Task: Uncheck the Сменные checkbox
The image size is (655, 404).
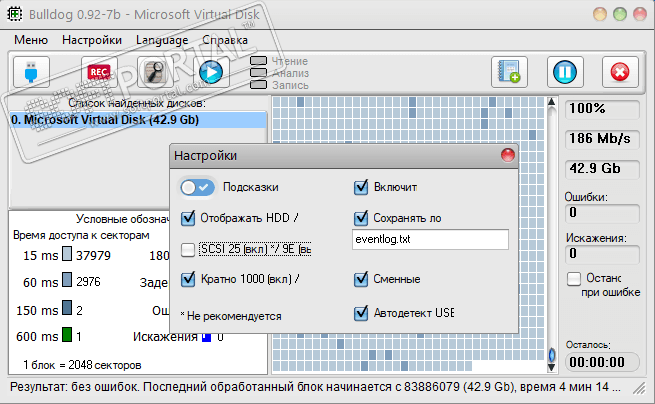Action: click(361, 279)
